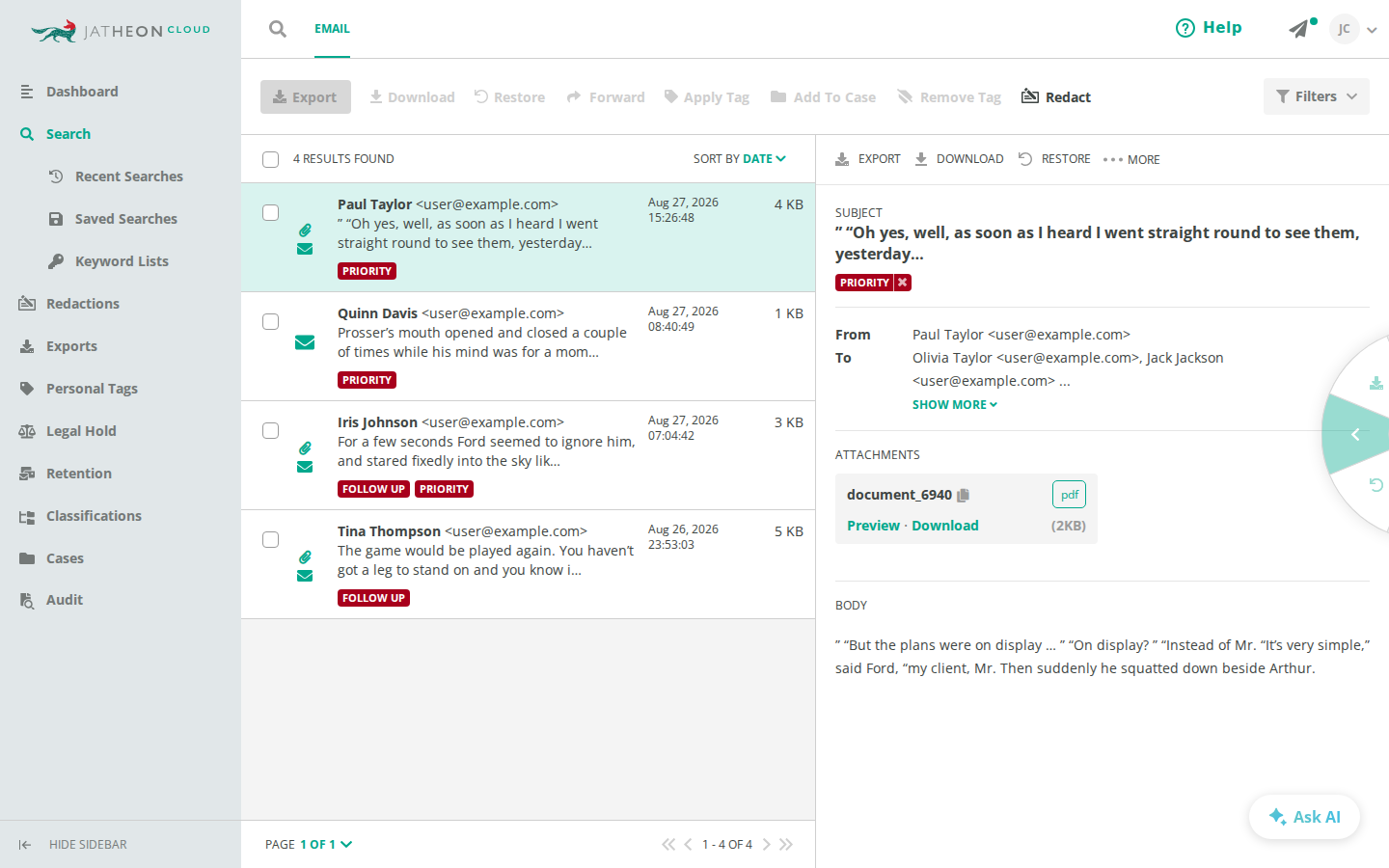Click Export in the preview pane
The height and width of the screenshot is (868, 1389).
pos(868,159)
